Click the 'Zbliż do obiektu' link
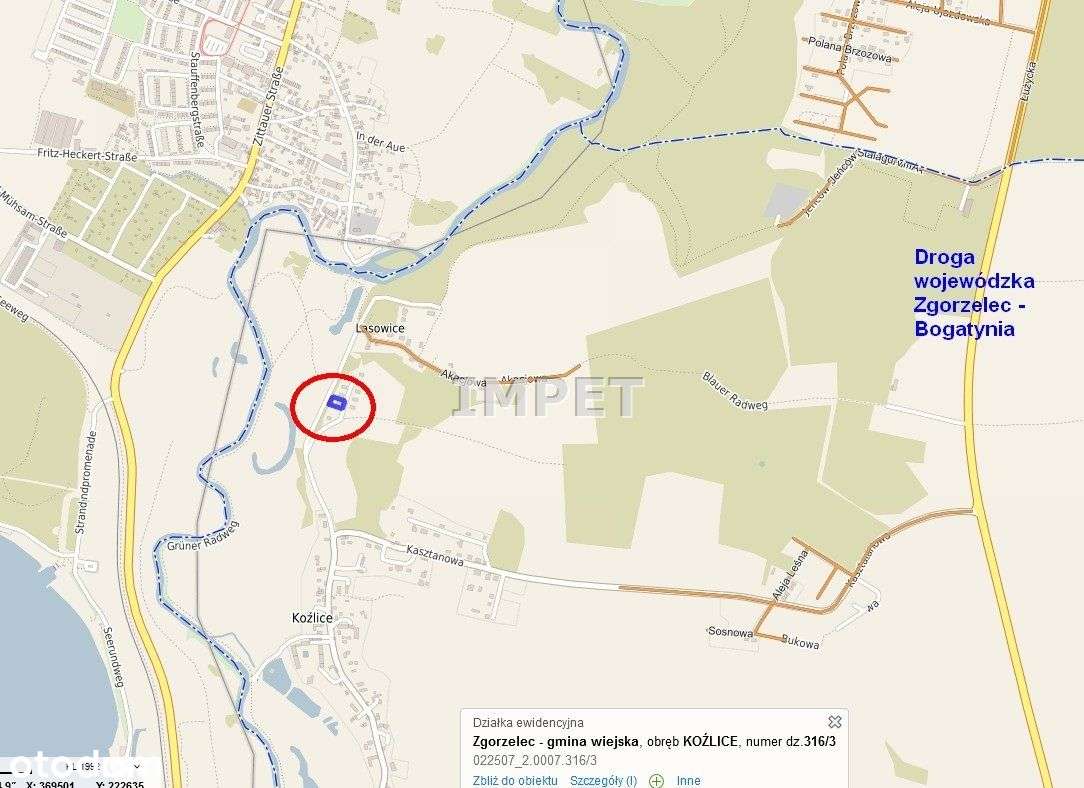 [x=515, y=780]
